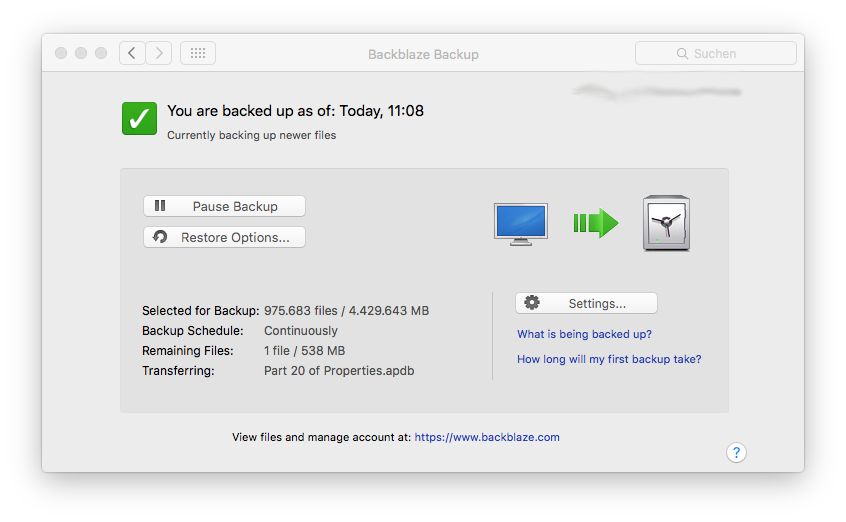
Task: Go back with the left chevron button
Action: point(132,53)
